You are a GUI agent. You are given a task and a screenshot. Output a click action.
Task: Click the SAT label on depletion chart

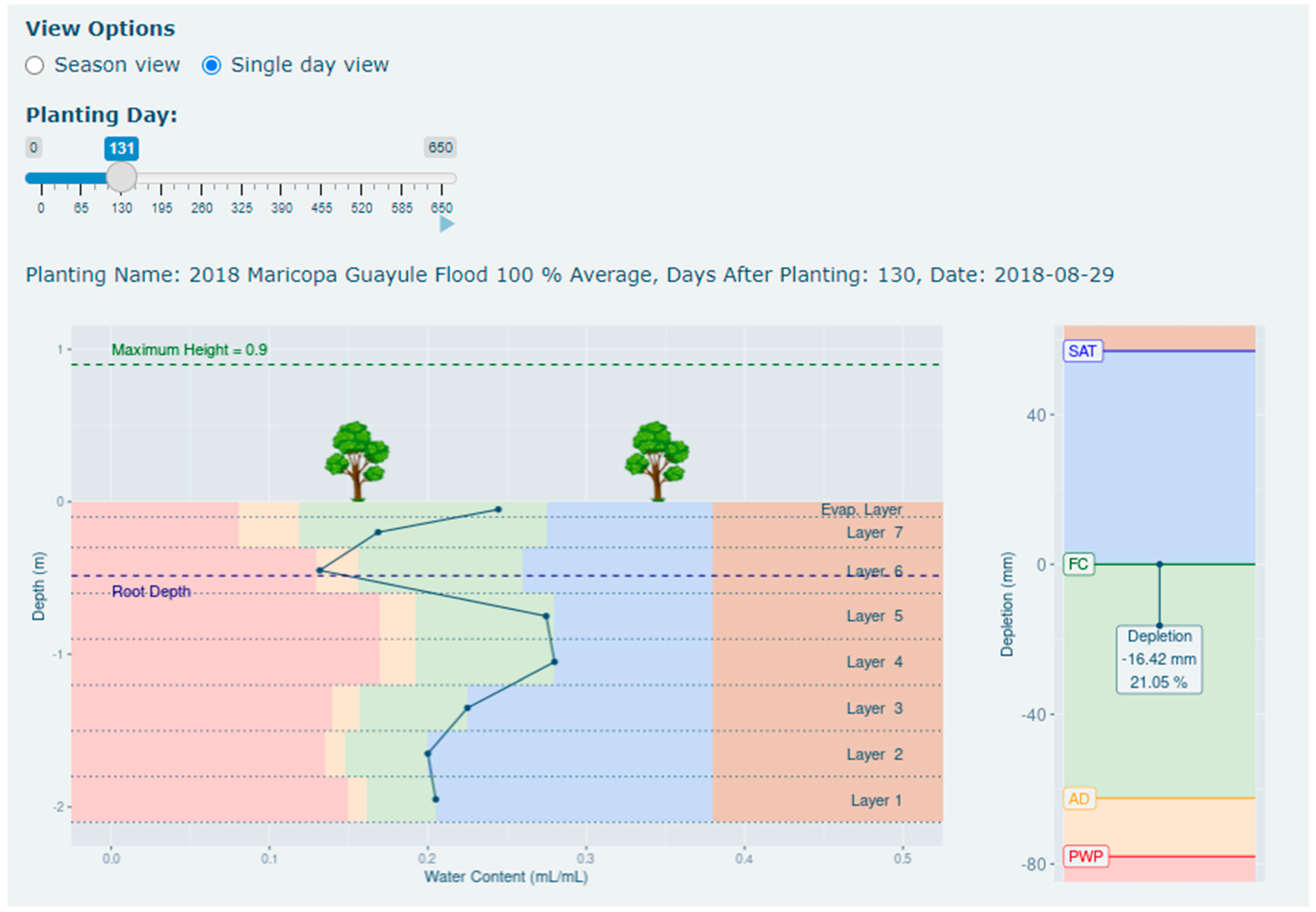click(1082, 351)
